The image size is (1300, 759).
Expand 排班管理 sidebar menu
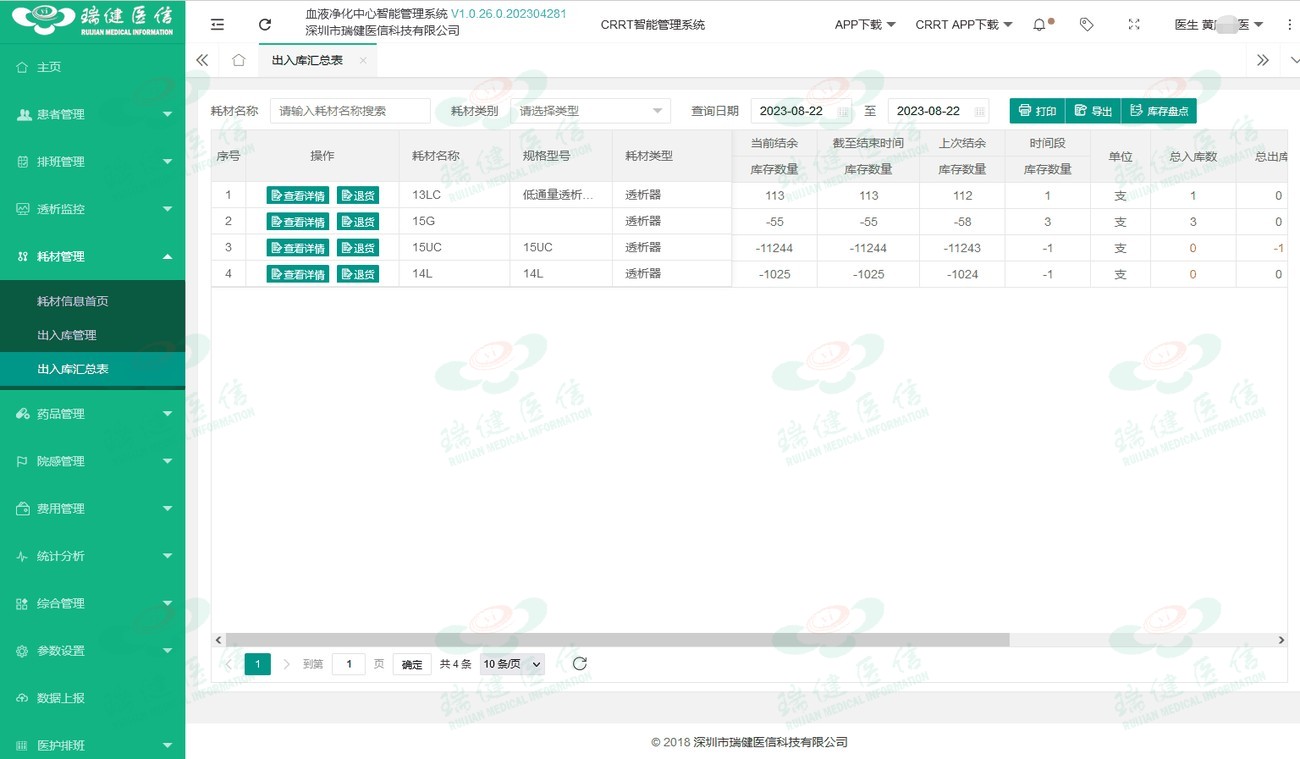point(92,162)
